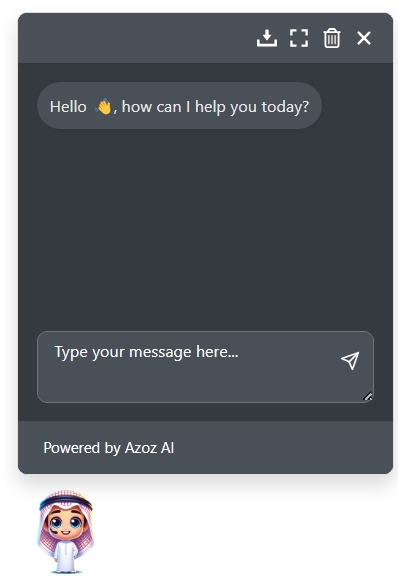
Task: Click the blank footer area beside the branding
Action: tap(283, 448)
